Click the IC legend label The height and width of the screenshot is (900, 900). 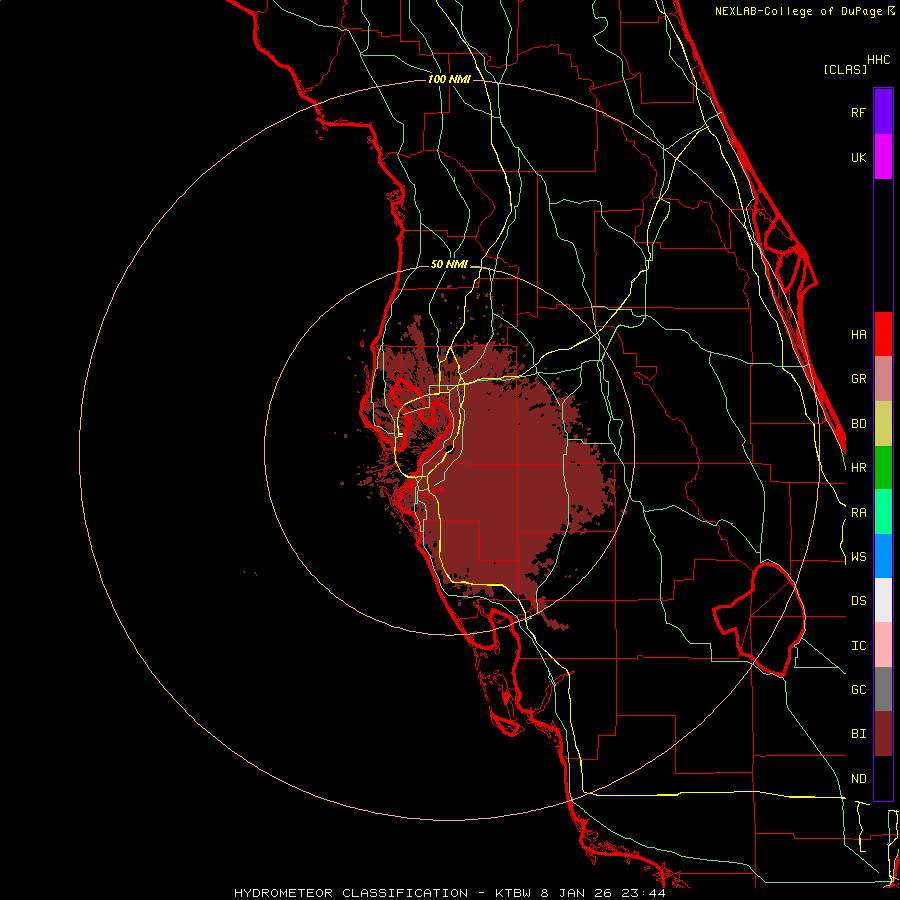(x=858, y=646)
